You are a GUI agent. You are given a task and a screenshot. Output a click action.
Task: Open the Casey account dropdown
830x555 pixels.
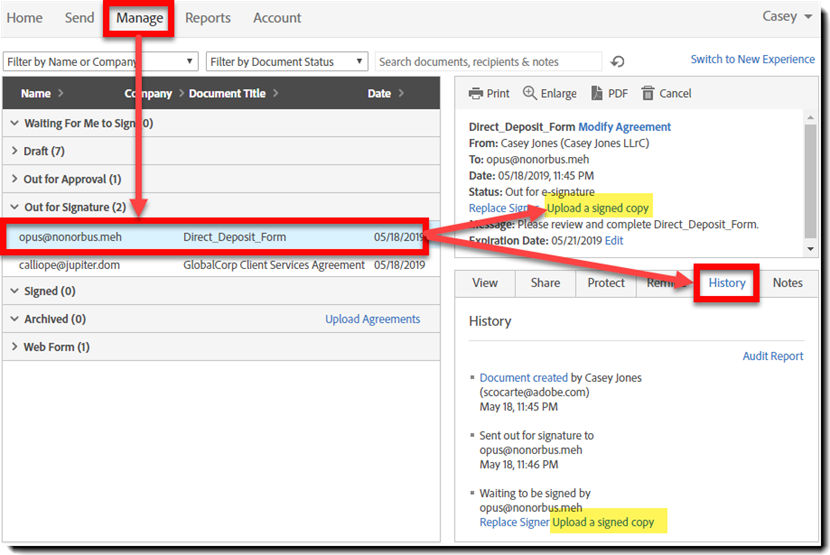[x=787, y=16]
